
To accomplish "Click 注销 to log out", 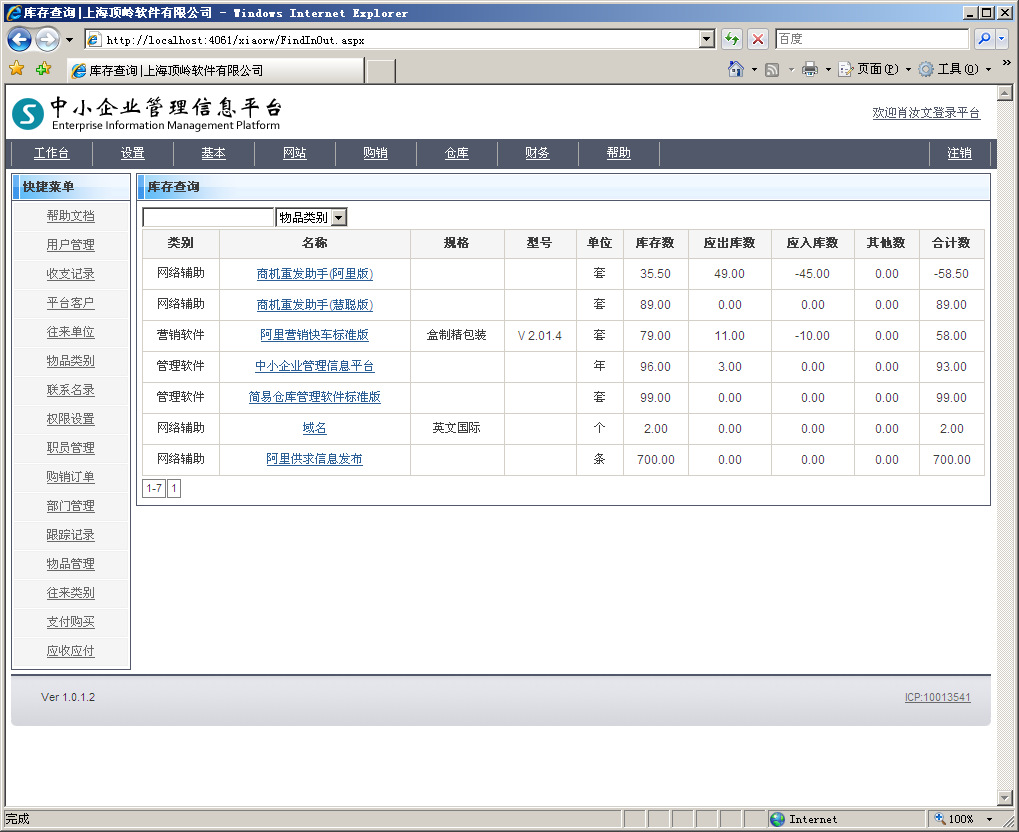I will (959, 153).
